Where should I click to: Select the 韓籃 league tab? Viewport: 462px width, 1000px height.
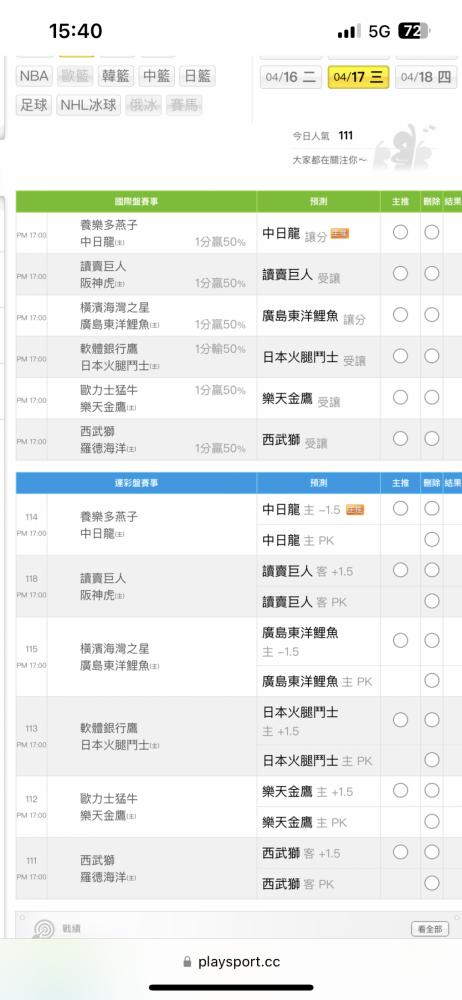click(x=116, y=77)
